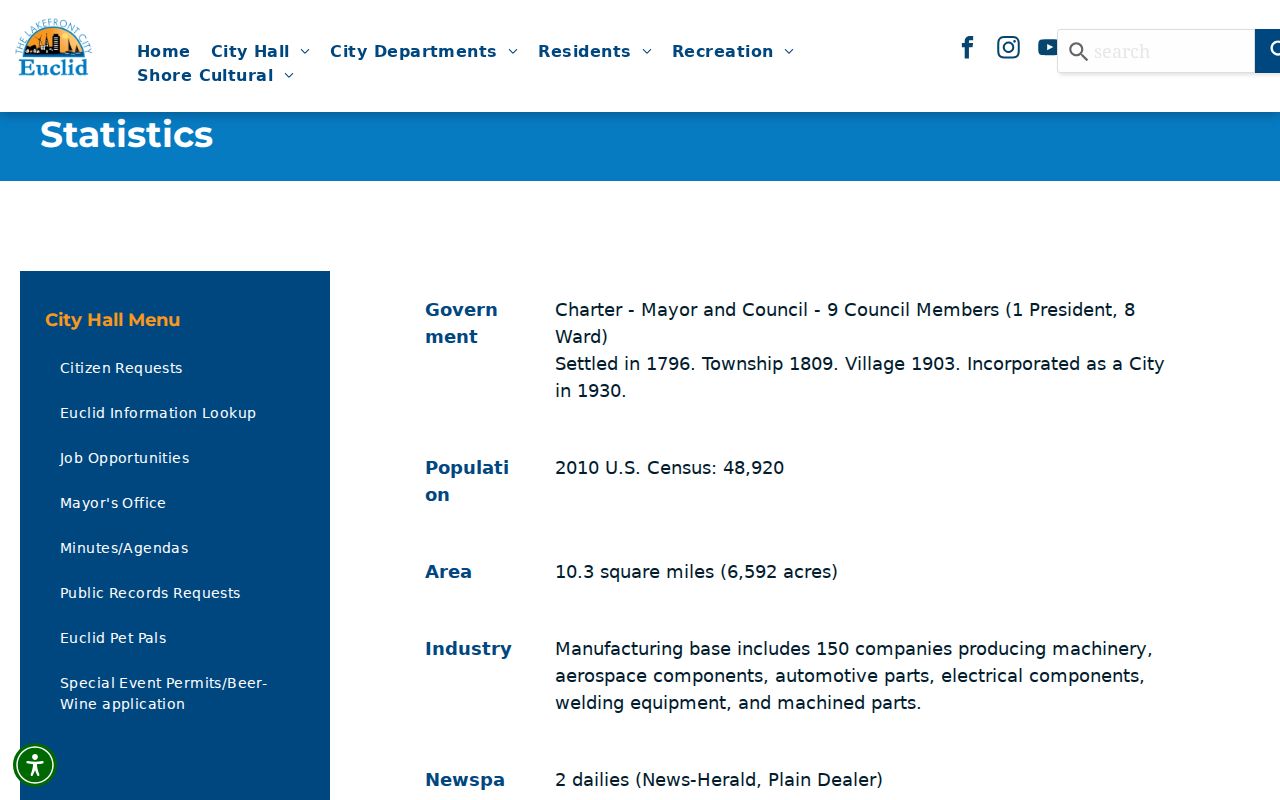
Task: Click the City Hall Menu heading
Action: coord(113,320)
